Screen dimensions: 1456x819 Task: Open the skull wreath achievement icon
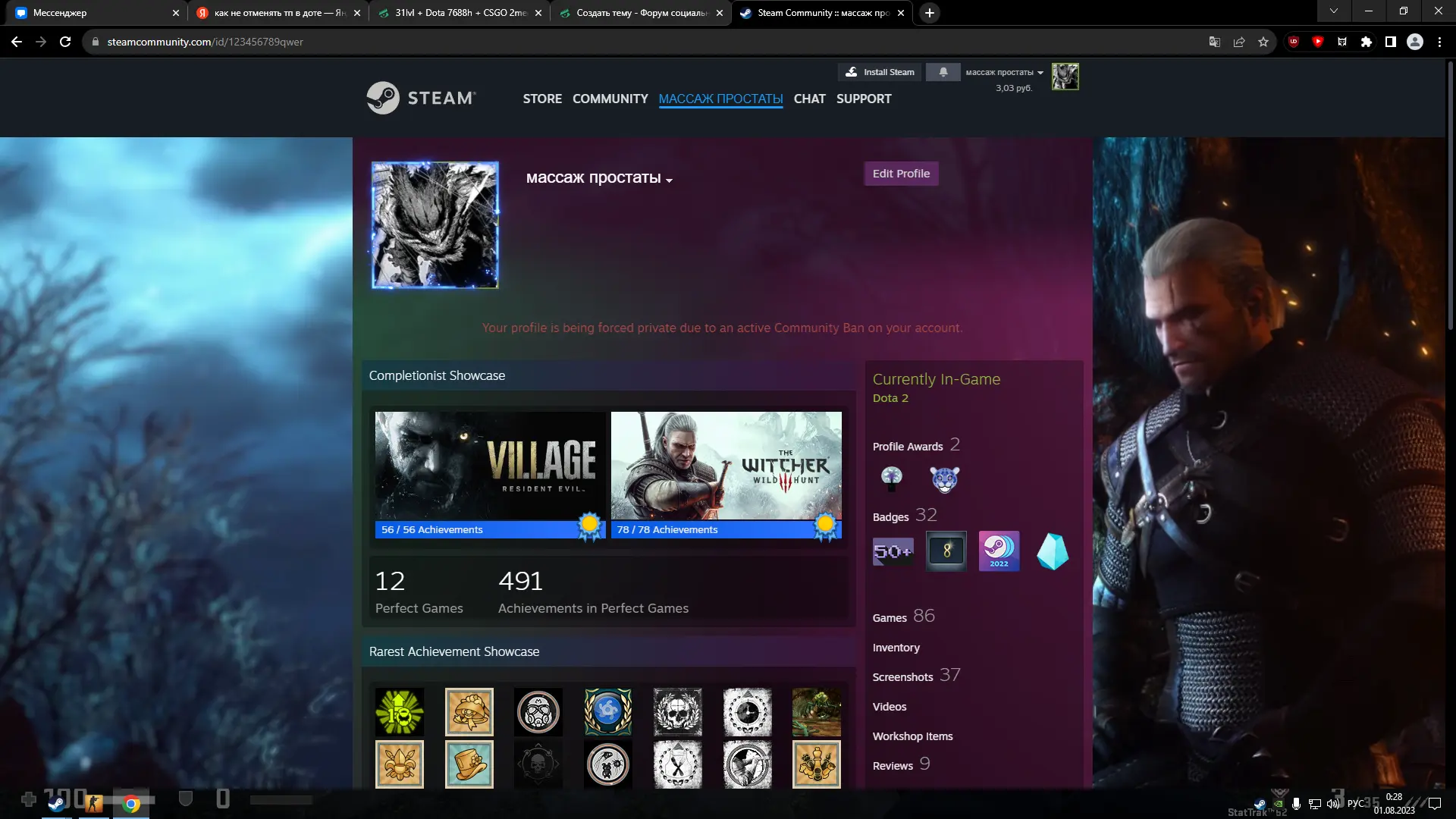point(678,712)
